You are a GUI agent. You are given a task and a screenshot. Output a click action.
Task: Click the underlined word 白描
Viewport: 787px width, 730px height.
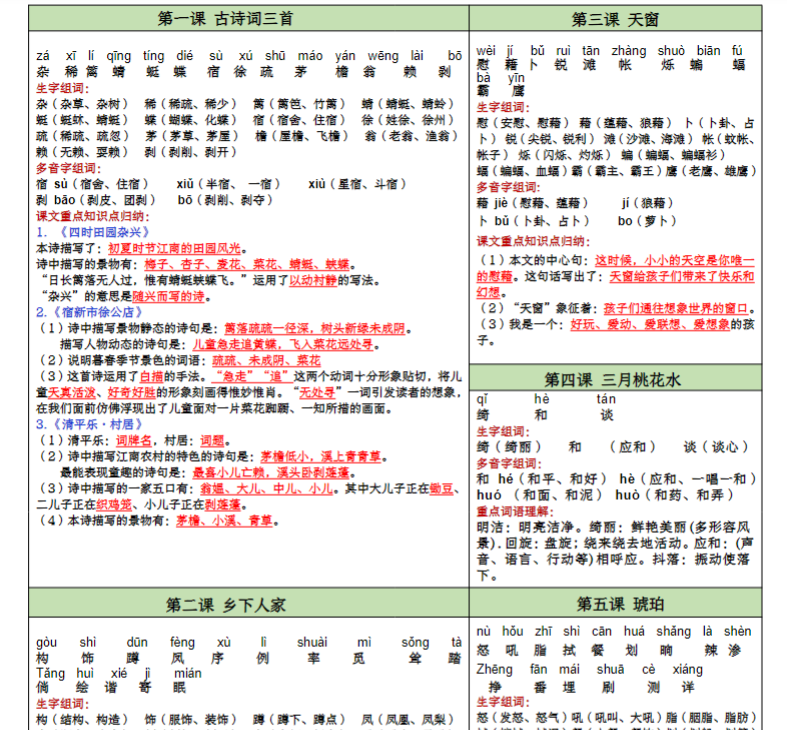coord(152,377)
